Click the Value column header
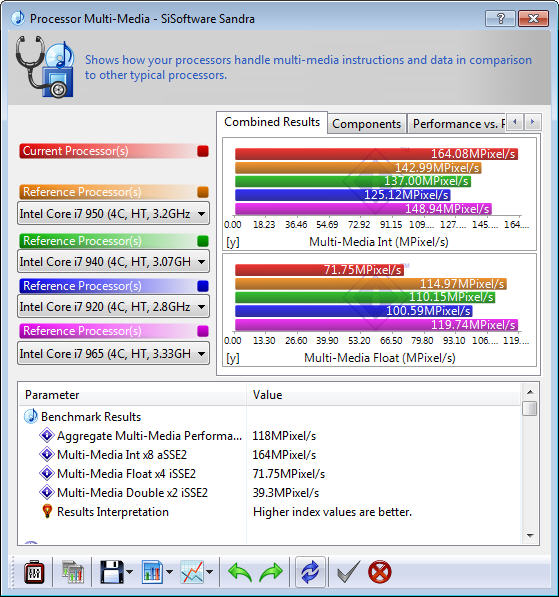Screen dimensions: 559x597 pyautogui.click(x=384, y=395)
